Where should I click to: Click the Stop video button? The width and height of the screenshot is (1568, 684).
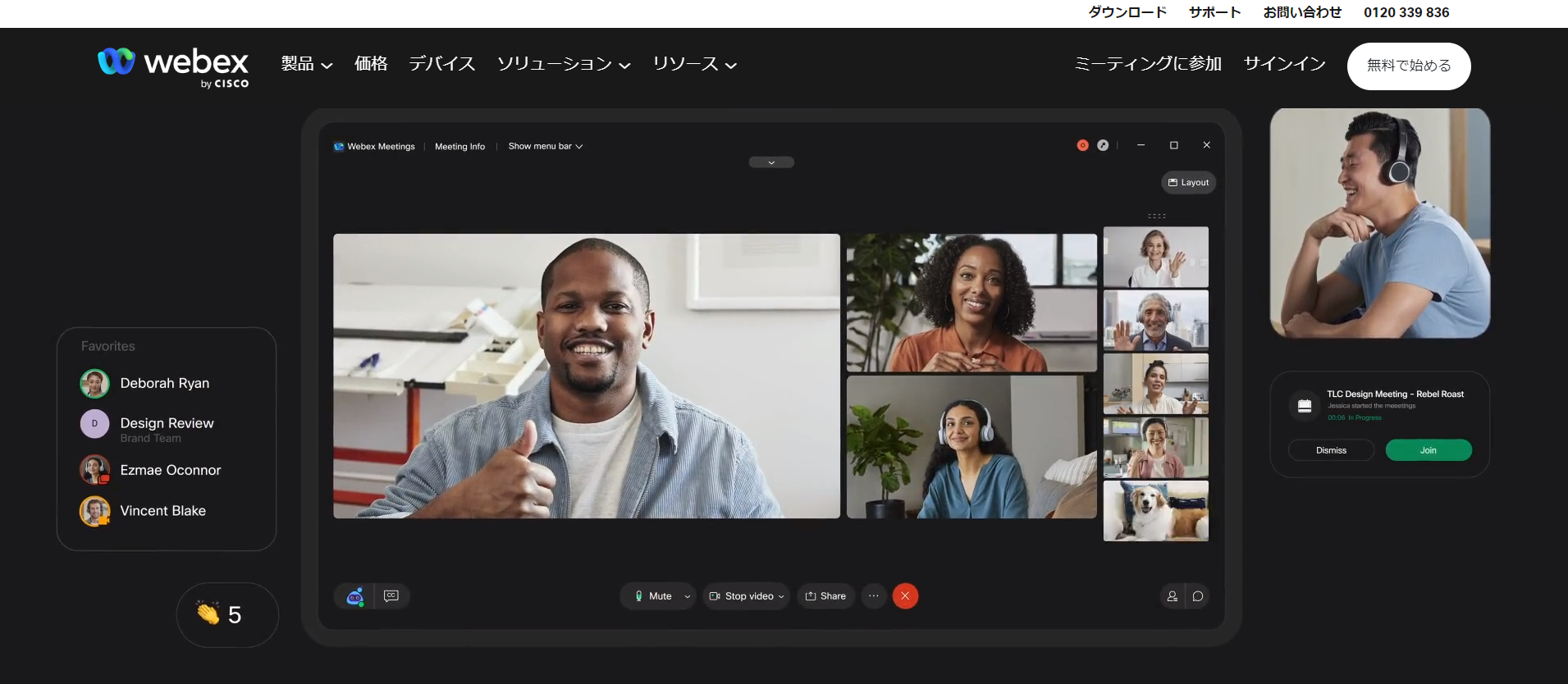click(x=741, y=596)
